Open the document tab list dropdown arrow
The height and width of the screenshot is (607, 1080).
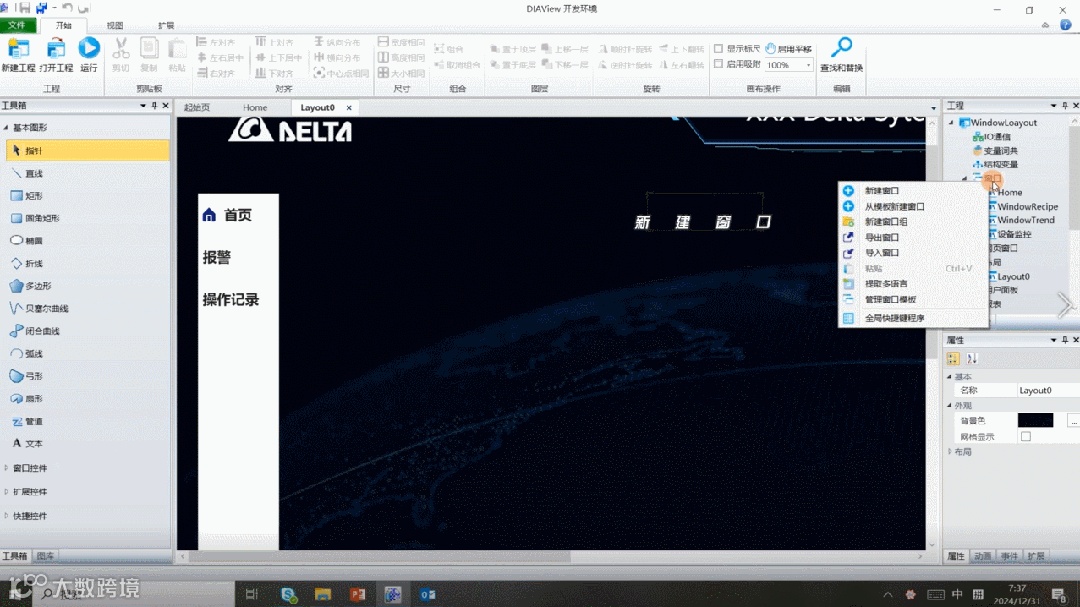pyautogui.click(x=933, y=108)
